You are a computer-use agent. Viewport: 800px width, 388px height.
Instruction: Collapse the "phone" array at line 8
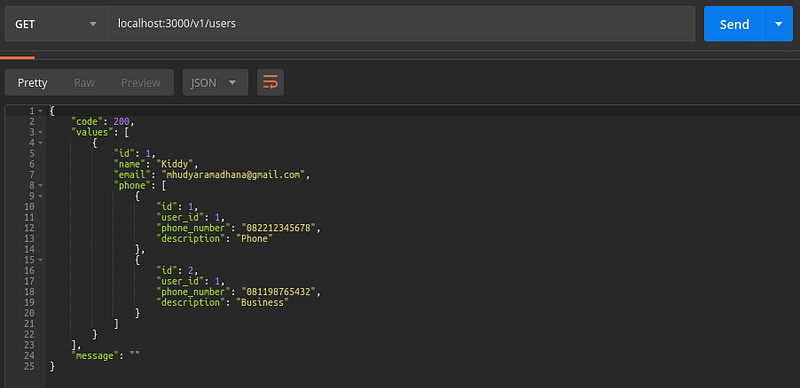pos(40,186)
